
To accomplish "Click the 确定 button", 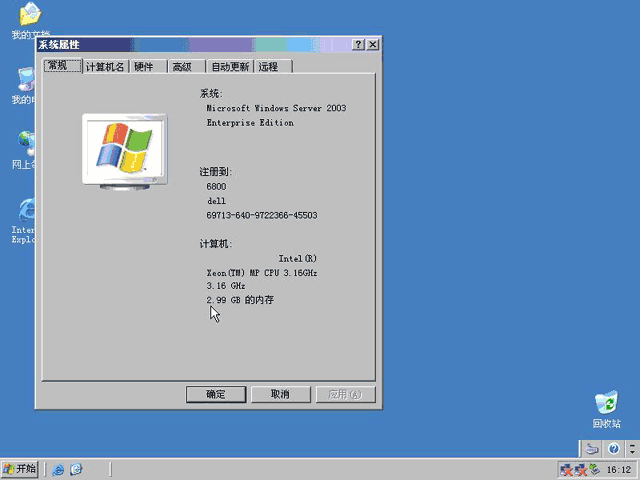I will click(216, 394).
